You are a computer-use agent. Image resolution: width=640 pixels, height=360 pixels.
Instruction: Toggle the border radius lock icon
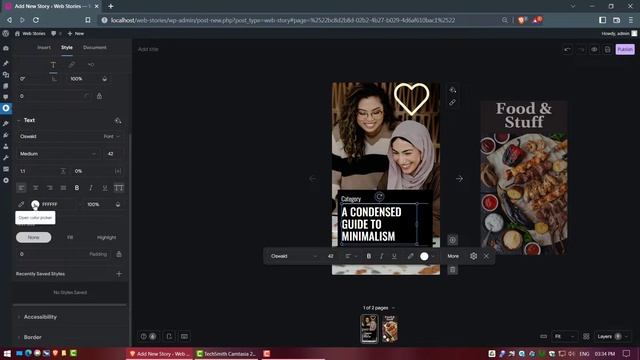tap(99, 96)
